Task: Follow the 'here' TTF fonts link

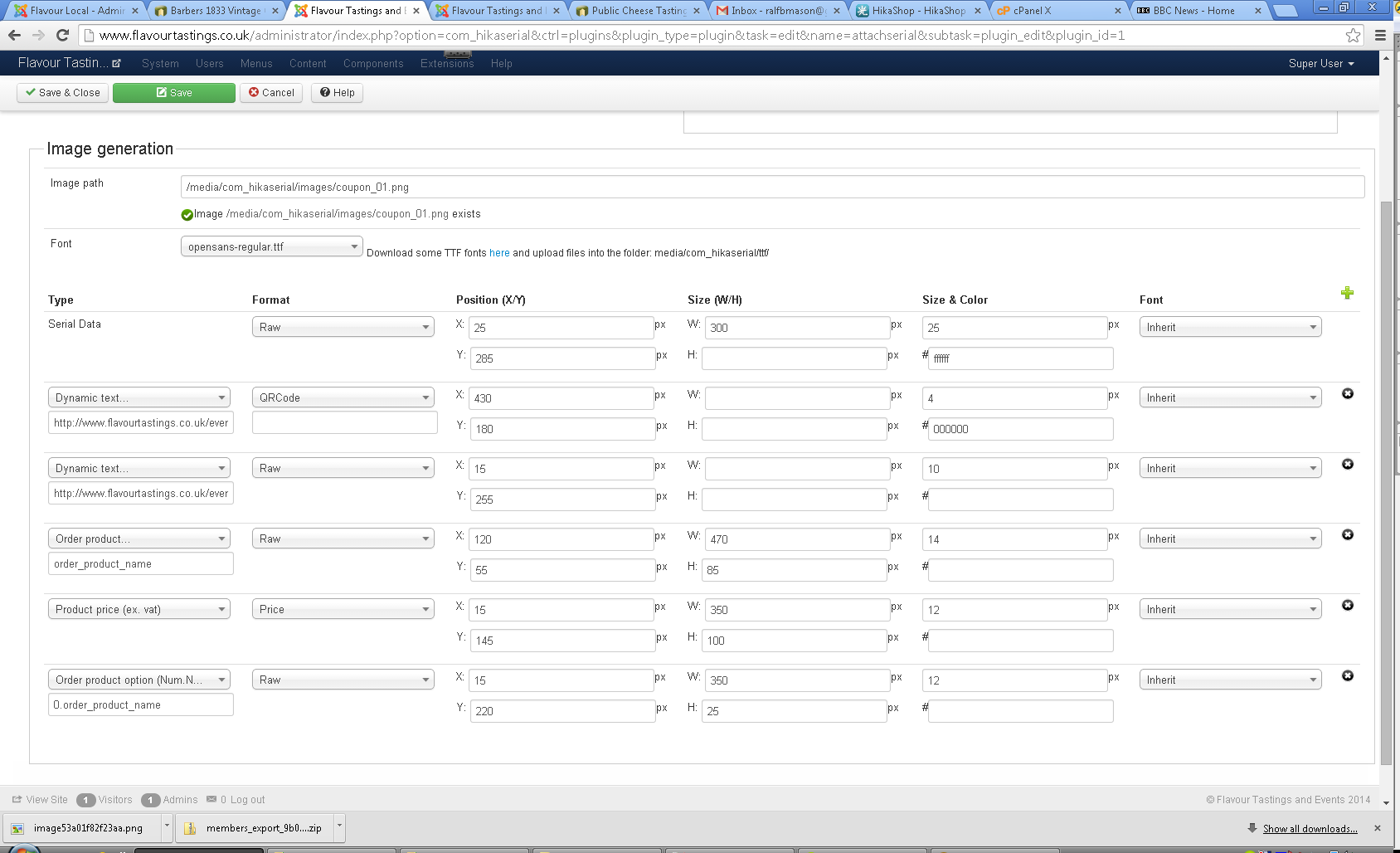Action: tap(499, 253)
